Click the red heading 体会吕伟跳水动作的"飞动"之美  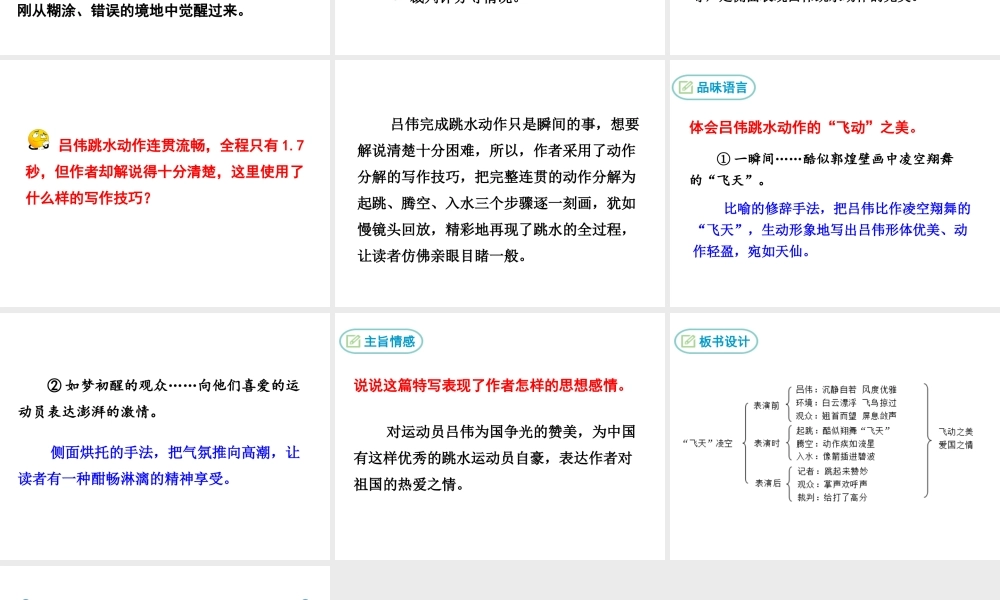804,128
